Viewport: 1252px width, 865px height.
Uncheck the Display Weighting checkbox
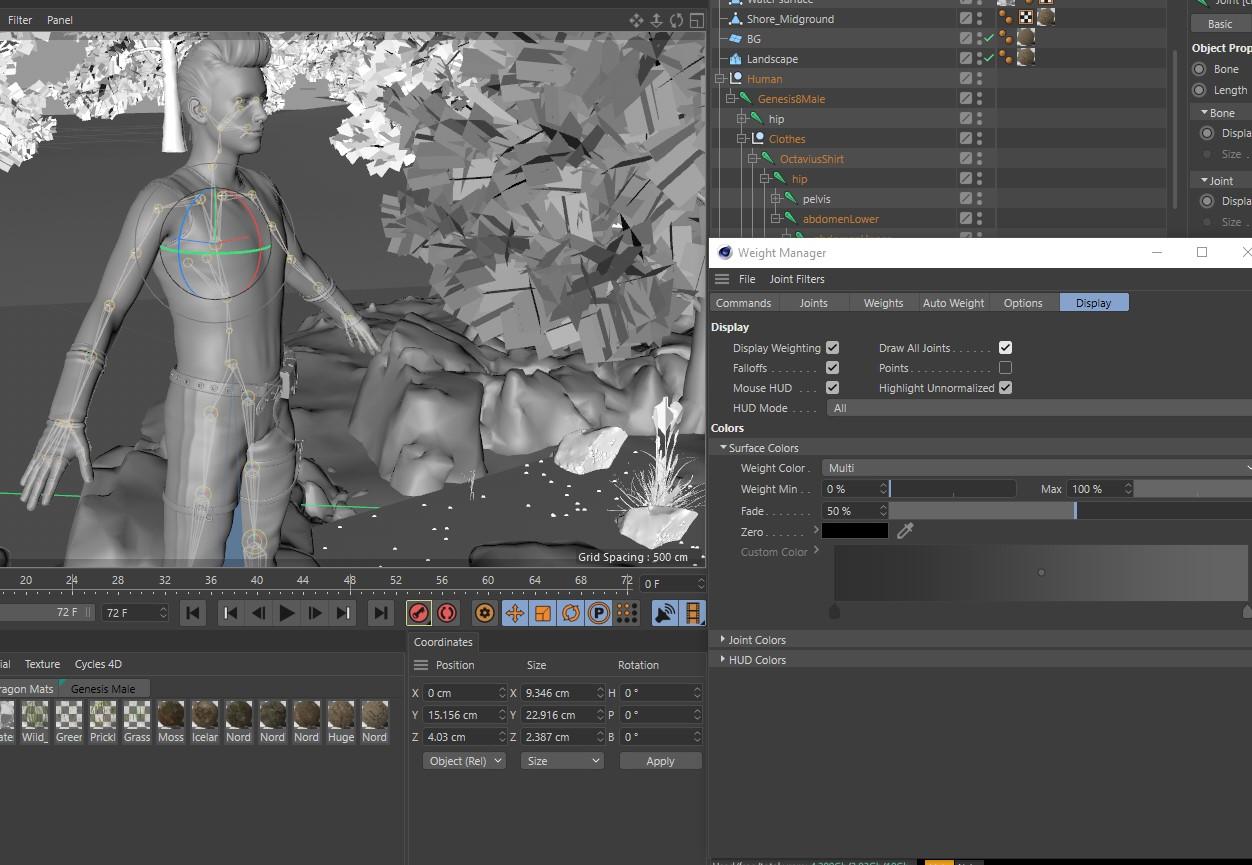(832, 348)
